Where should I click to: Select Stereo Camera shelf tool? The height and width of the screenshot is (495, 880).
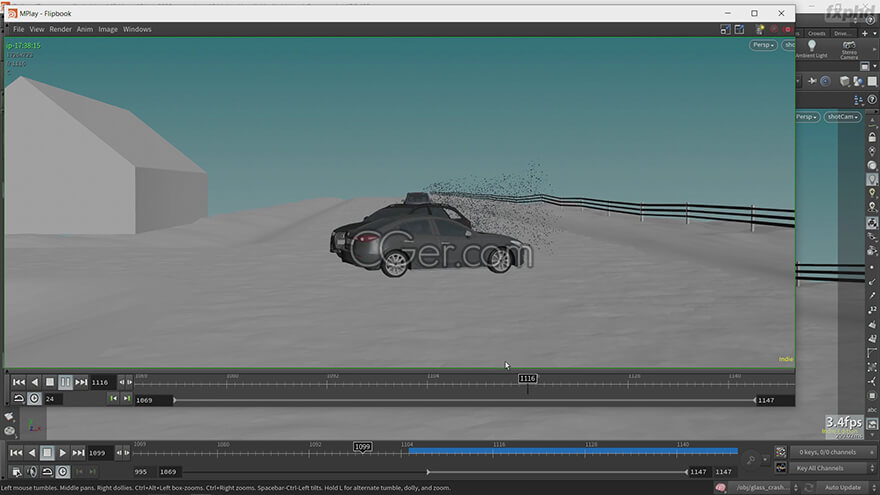tap(849, 49)
